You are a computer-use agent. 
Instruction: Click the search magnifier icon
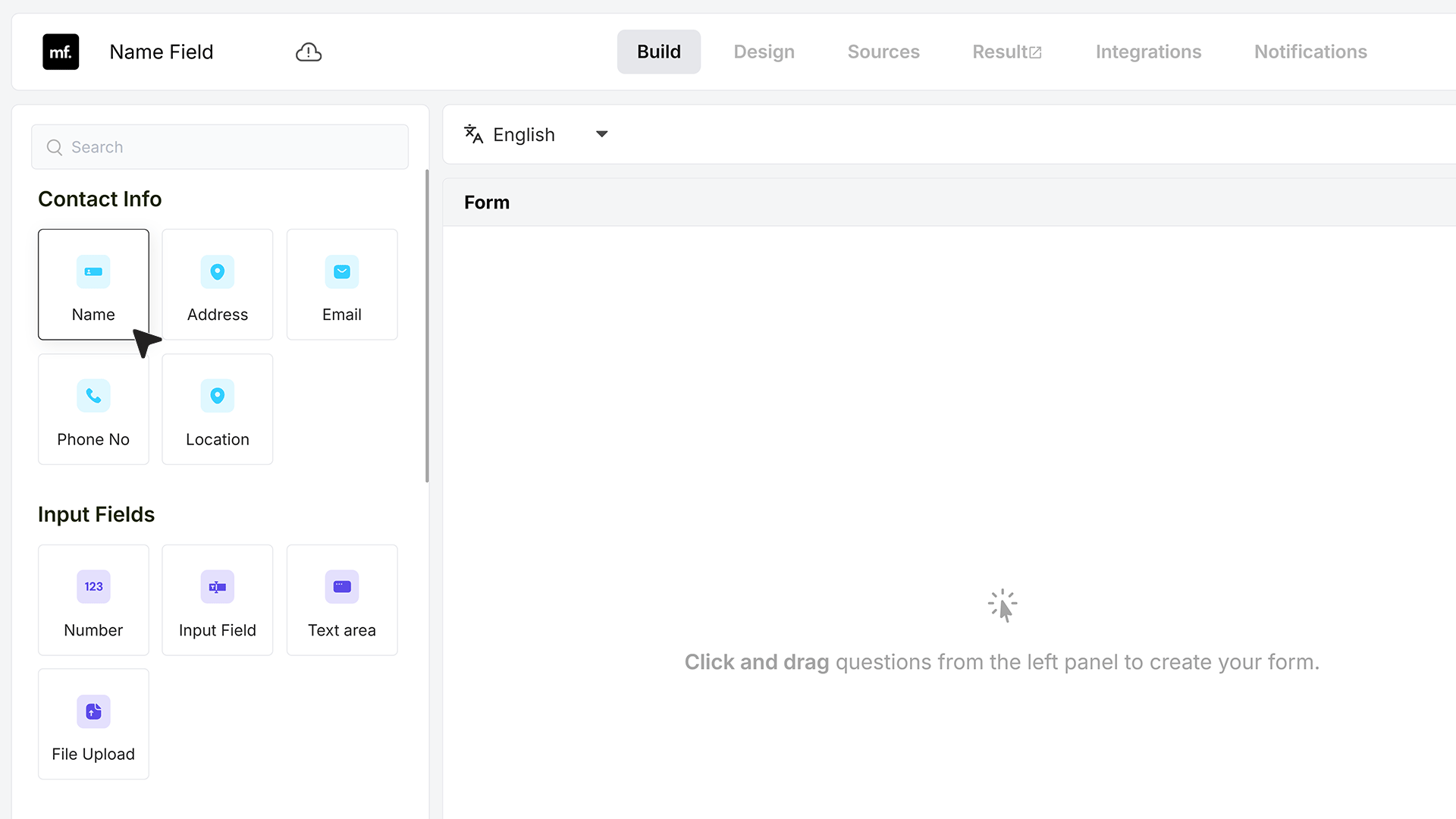[x=55, y=147]
